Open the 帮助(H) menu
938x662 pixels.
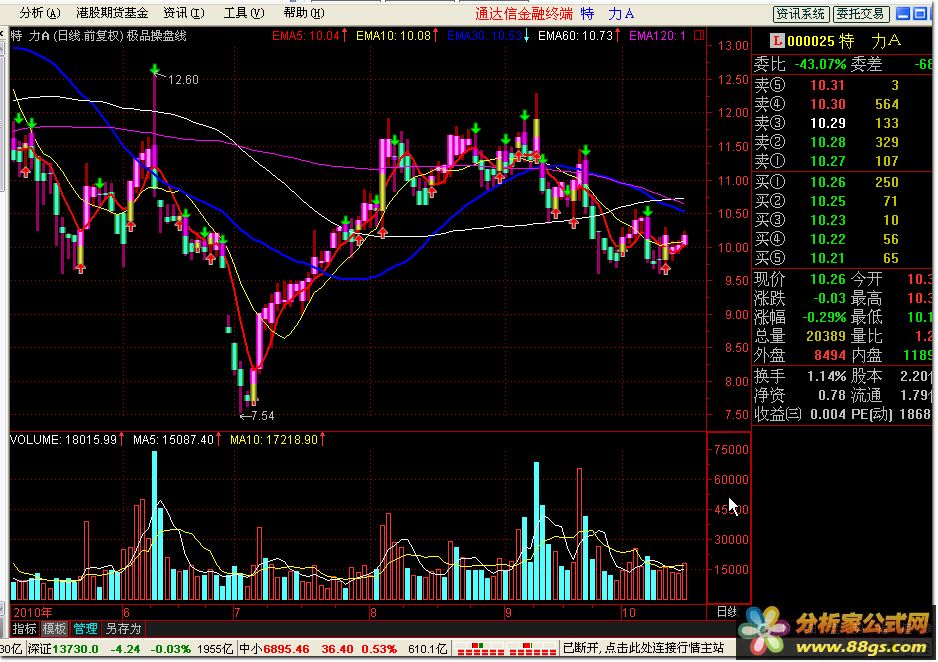click(304, 13)
